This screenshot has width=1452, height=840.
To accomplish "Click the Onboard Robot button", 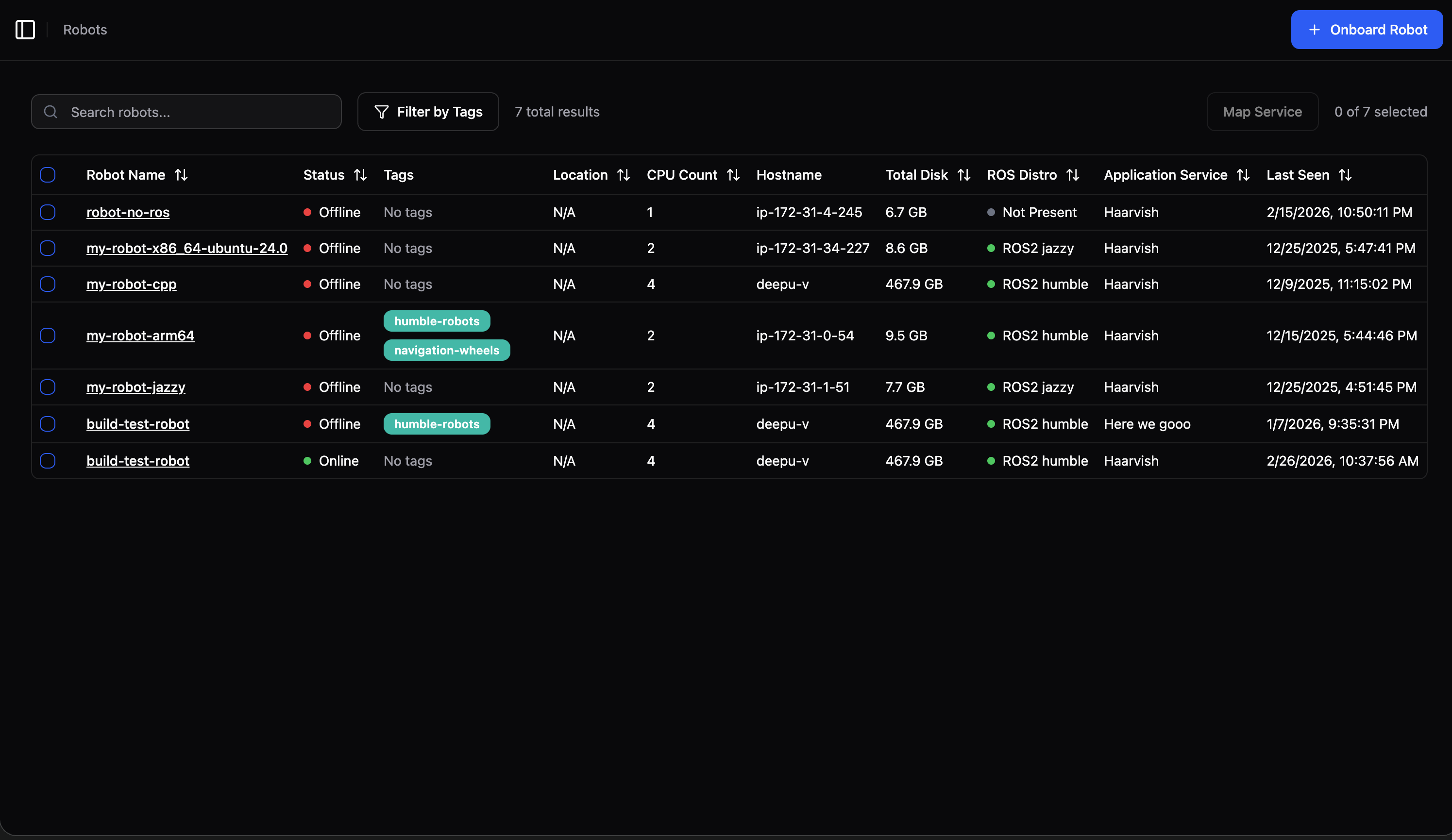I will pos(1367,30).
